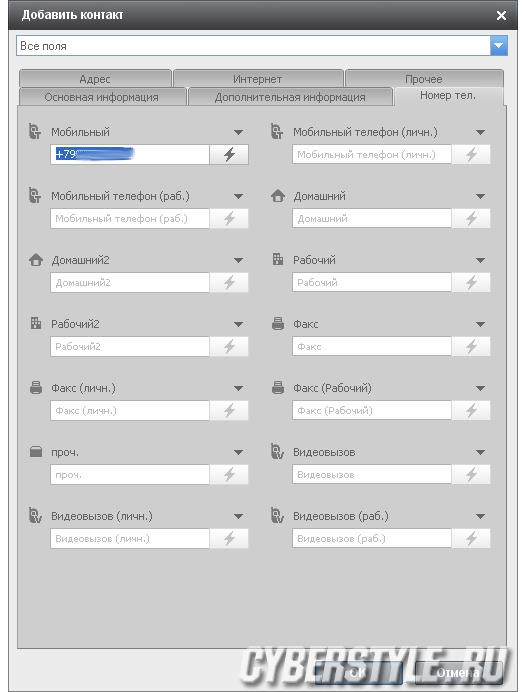The height and width of the screenshot is (692, 525).
Task: Switch to the Адрес tab
Action: coord(95,79)
